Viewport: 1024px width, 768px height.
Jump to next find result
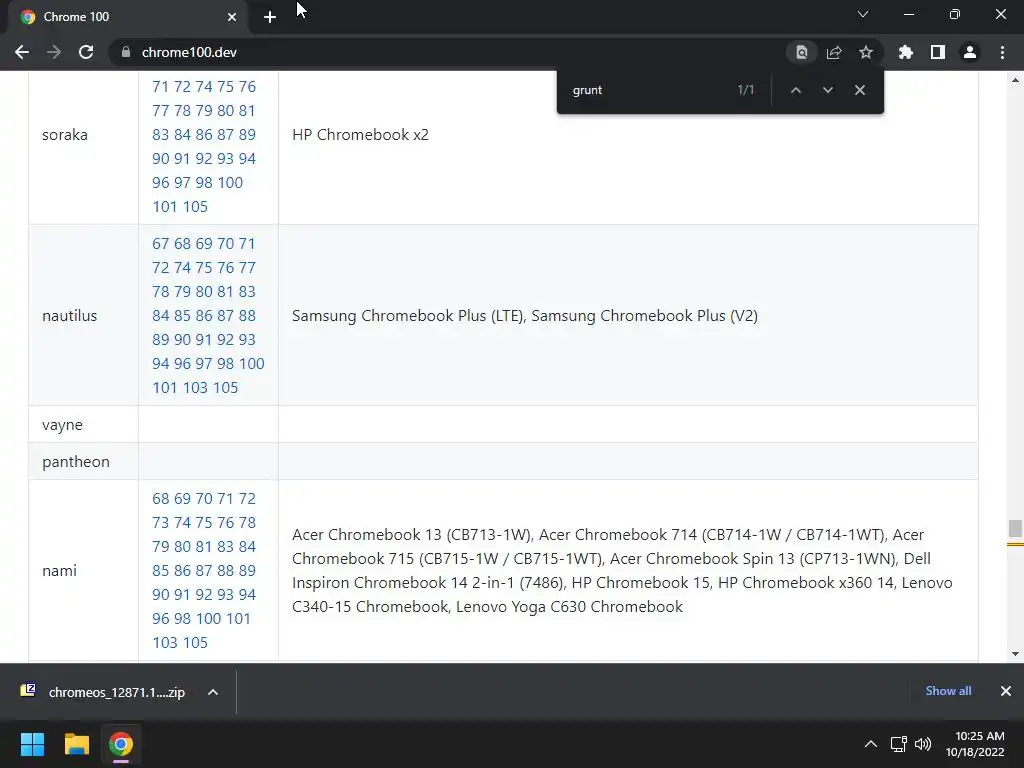point(827,90)
